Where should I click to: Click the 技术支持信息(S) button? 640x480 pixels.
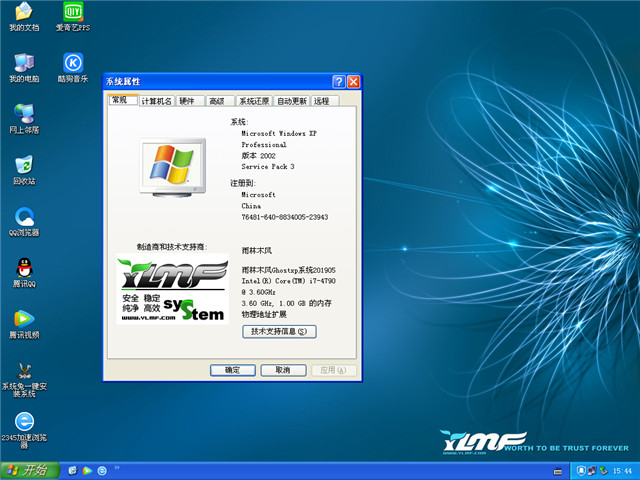279,331
